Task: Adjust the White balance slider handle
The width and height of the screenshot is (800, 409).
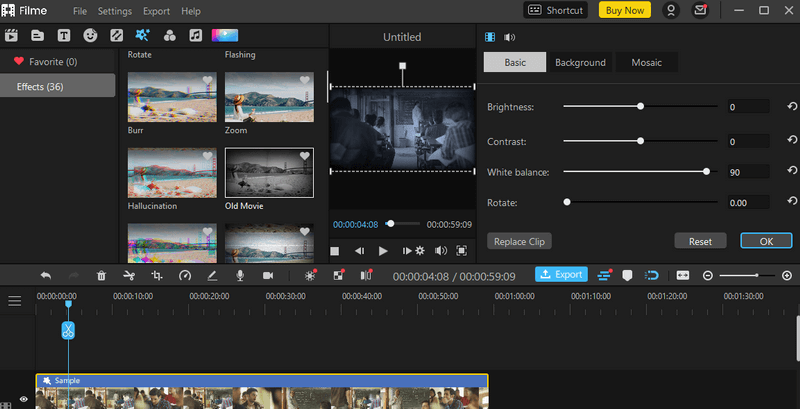Action: coord(706,171)
